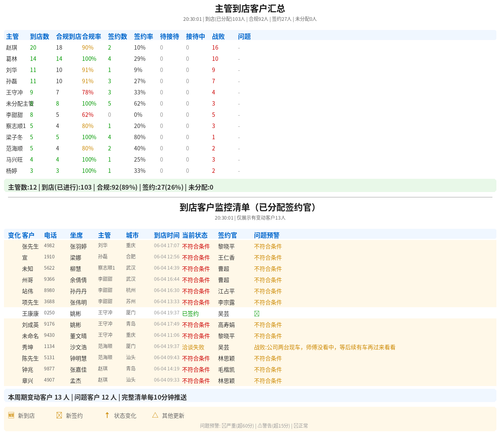Click the 62% sign rate value
This screenshot has height=448, width=500.
pos(140,104)
